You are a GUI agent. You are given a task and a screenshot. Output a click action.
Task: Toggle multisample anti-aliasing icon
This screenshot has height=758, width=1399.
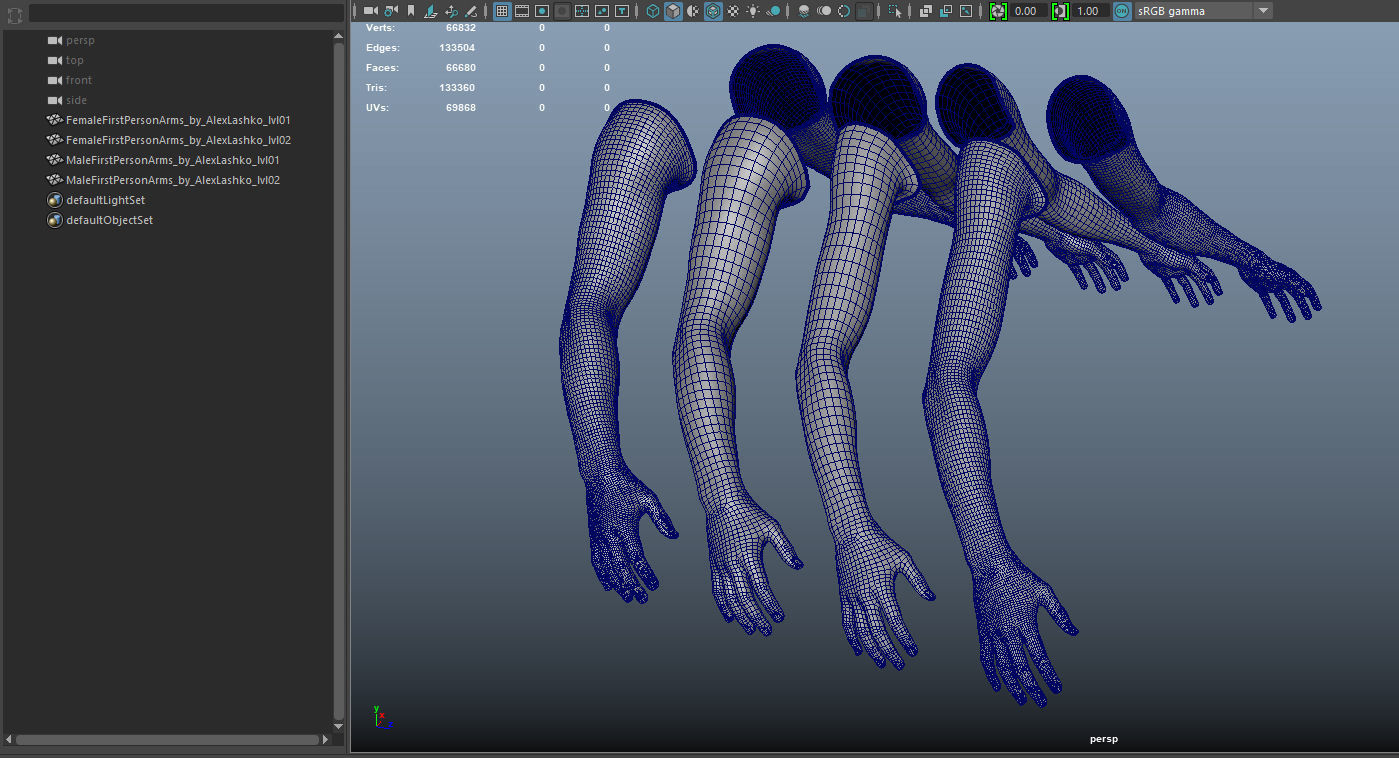844,11
